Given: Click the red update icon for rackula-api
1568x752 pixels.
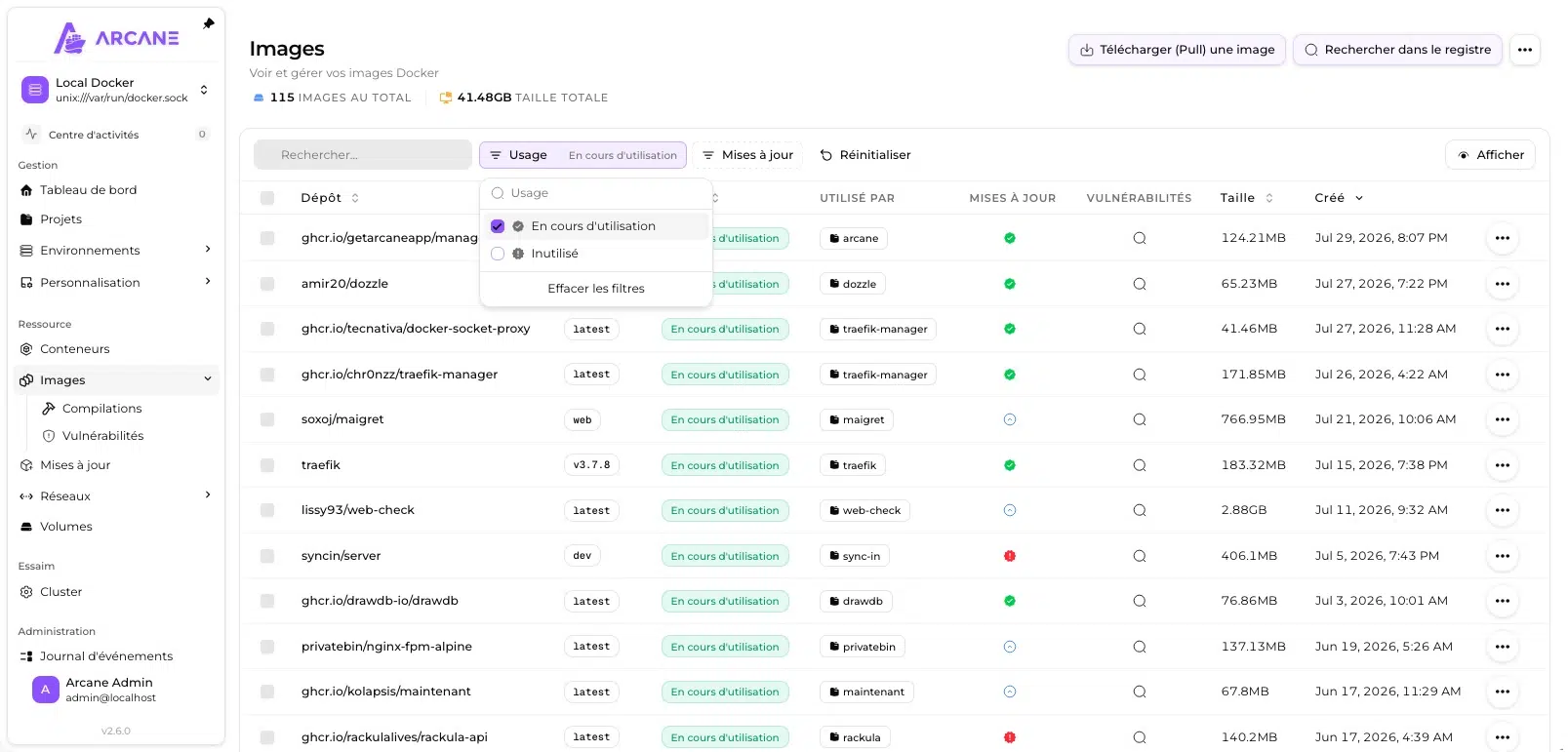Looking at the screenshot, I should [x=1010, y=737].
